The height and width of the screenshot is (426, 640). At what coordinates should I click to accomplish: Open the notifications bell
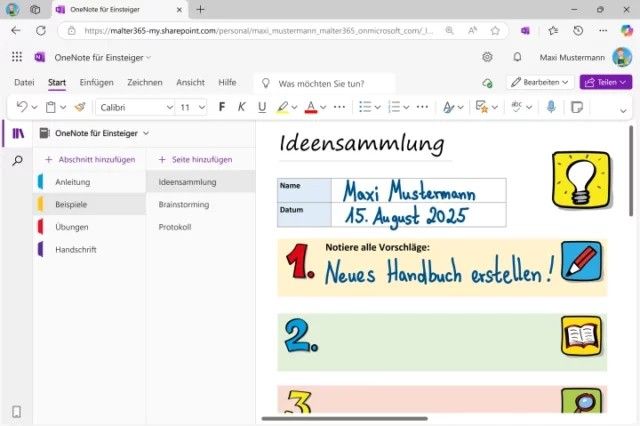pos(517,57)
